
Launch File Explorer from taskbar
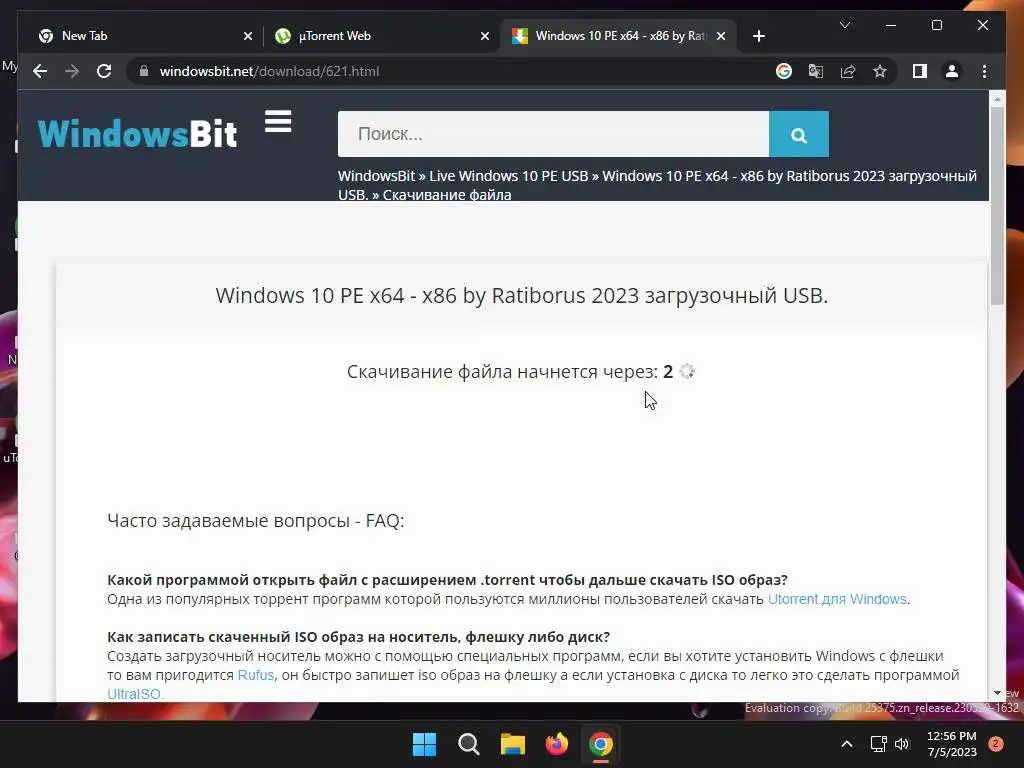[x=513, y=744]
